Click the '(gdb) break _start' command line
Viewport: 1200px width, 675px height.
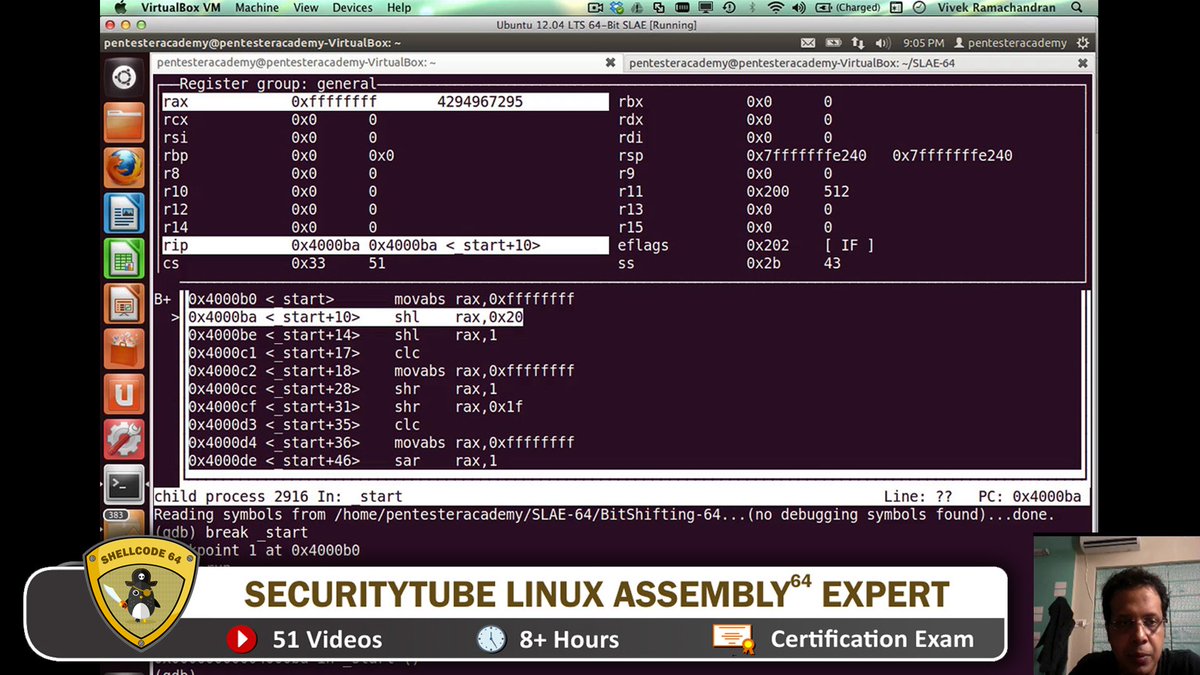[x=231, y=533]
